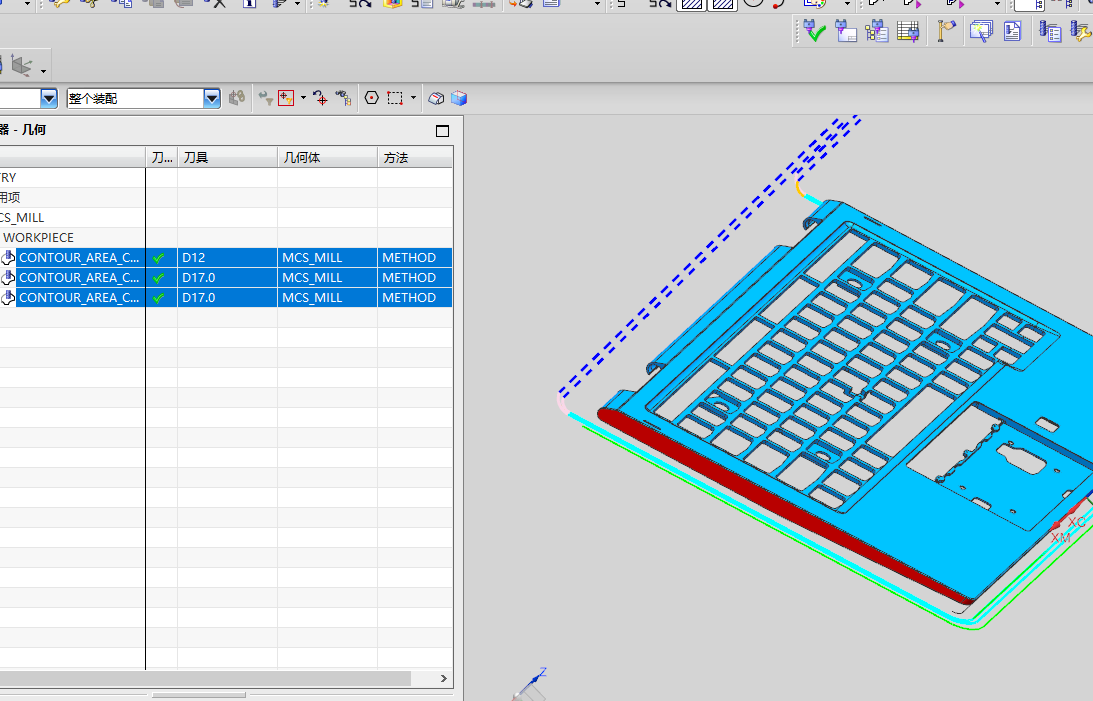This screenshot has width=1093, height=701.
Task: Open the 整个装配 selection scope dropdown
Action: [212, 98]
